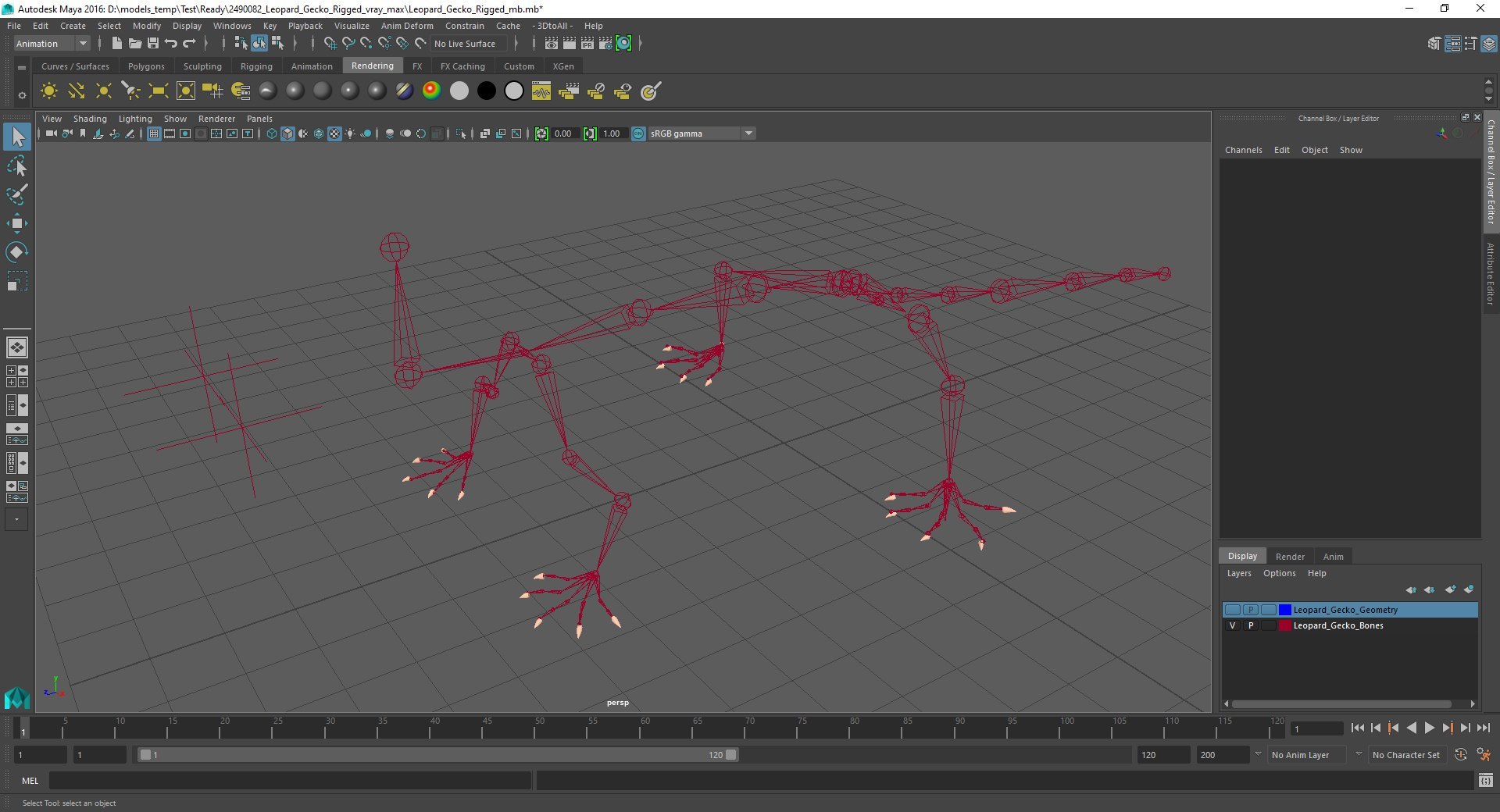Expand the shelf scroll arrows at right
Viewport: 1500px width, 812px height.
[1488, 91]
